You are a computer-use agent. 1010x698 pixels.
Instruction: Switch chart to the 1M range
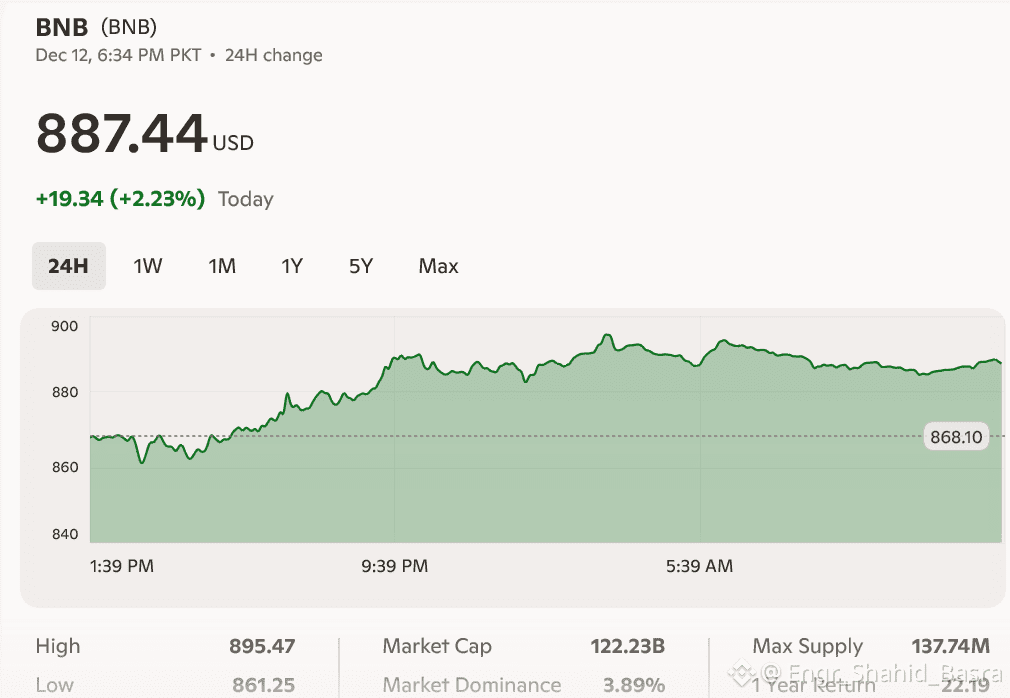click(222, 266)
